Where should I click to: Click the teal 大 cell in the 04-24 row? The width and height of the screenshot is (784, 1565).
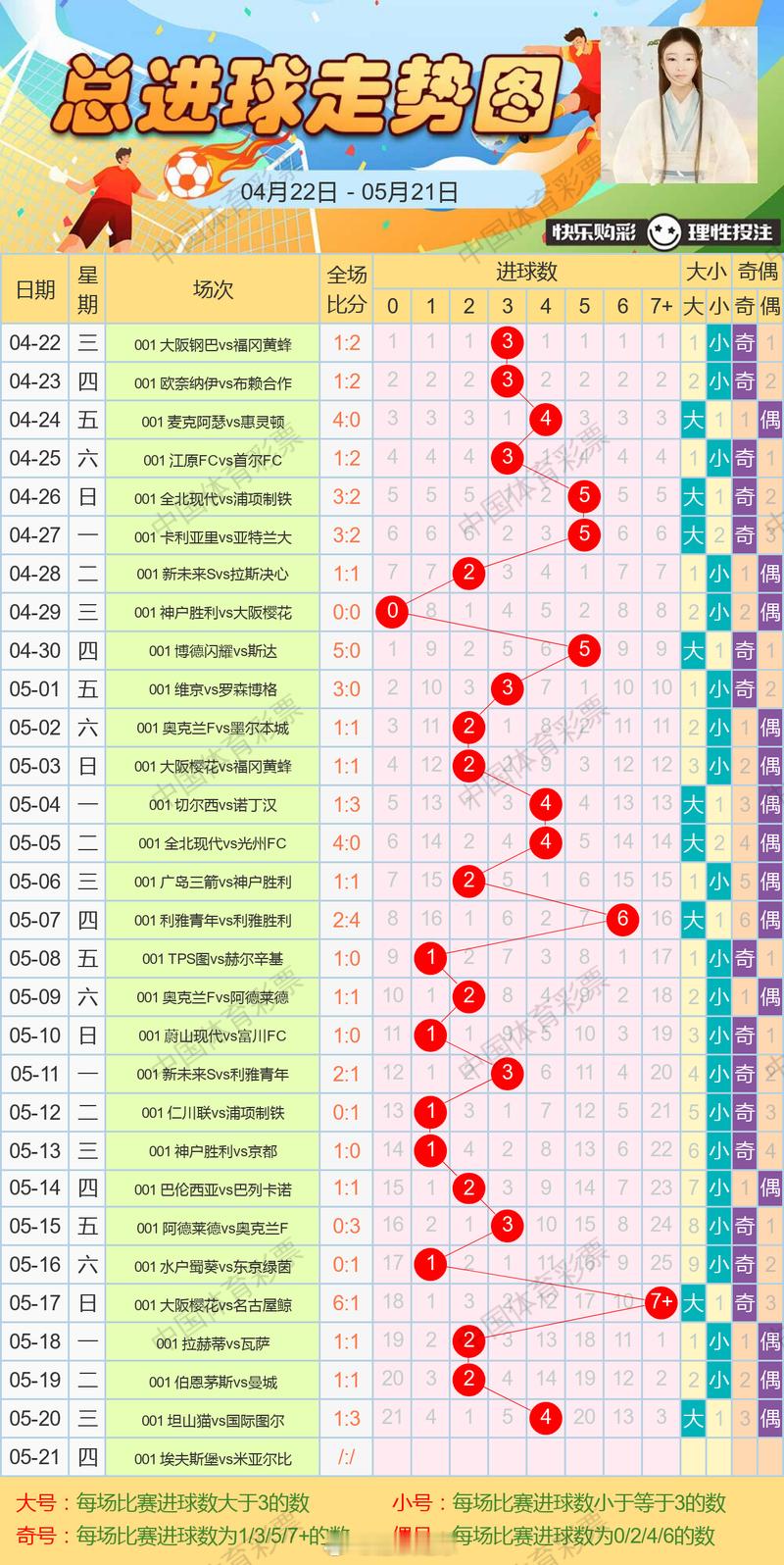(694, 420)
